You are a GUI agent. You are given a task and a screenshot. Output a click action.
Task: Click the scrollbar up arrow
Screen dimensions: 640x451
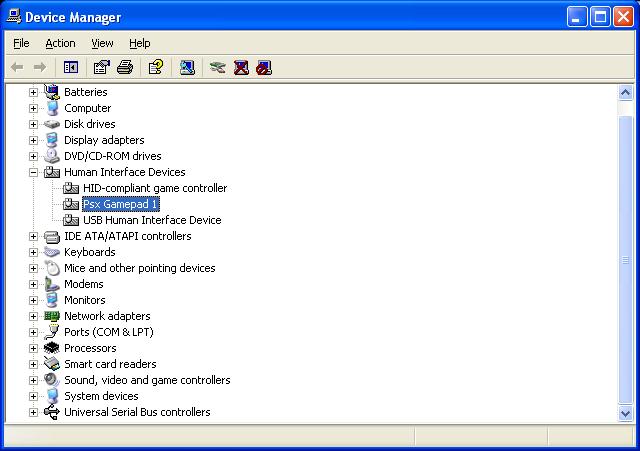[x=625, y=93]
